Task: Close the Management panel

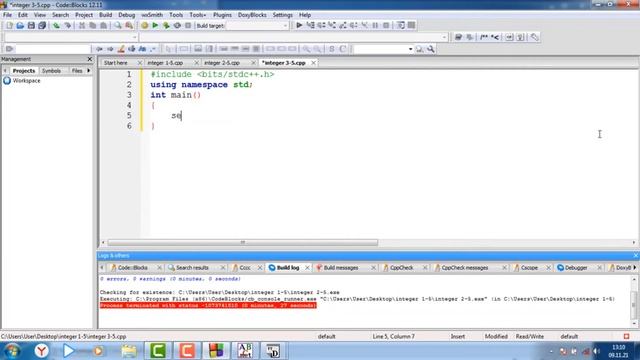Action: [90, 59]
